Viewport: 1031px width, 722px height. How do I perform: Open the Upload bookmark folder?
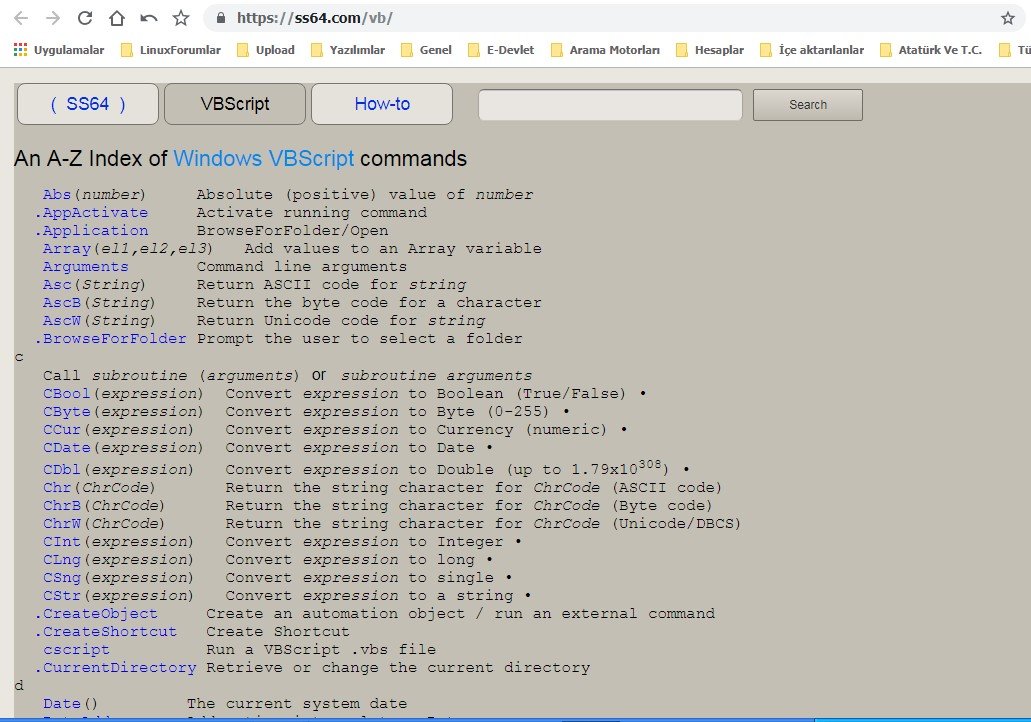click(266, 50)
